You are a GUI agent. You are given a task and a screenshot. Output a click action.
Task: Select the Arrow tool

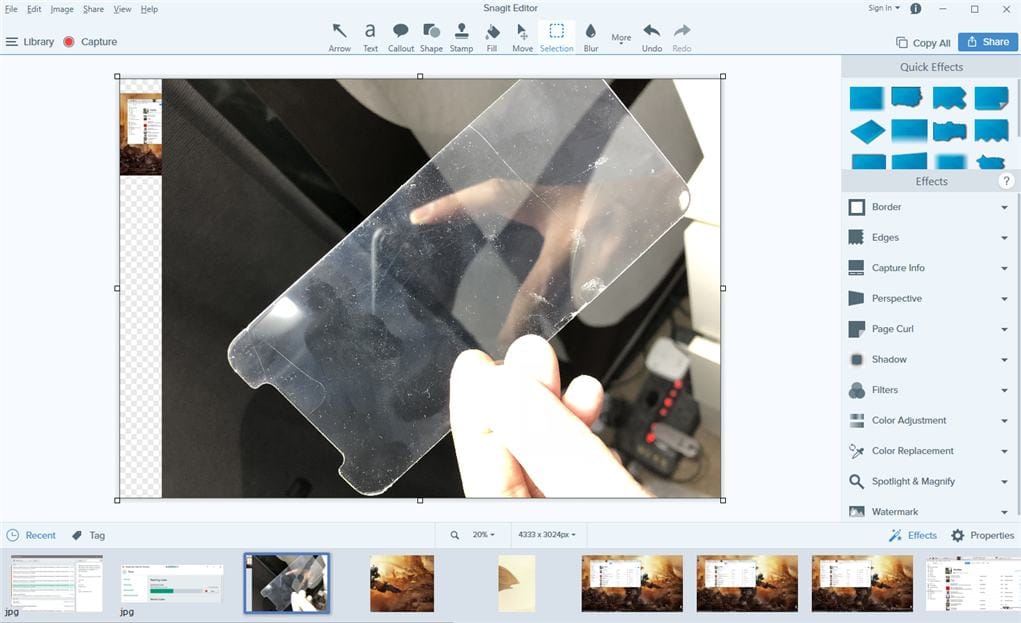tap(339, 35)
